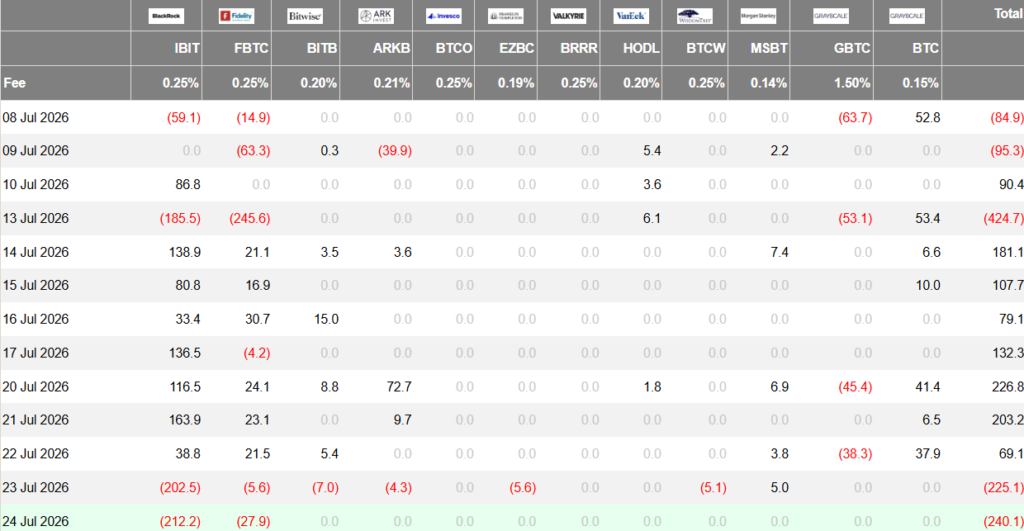Click the Grayscale logo above GBTC

831,16
